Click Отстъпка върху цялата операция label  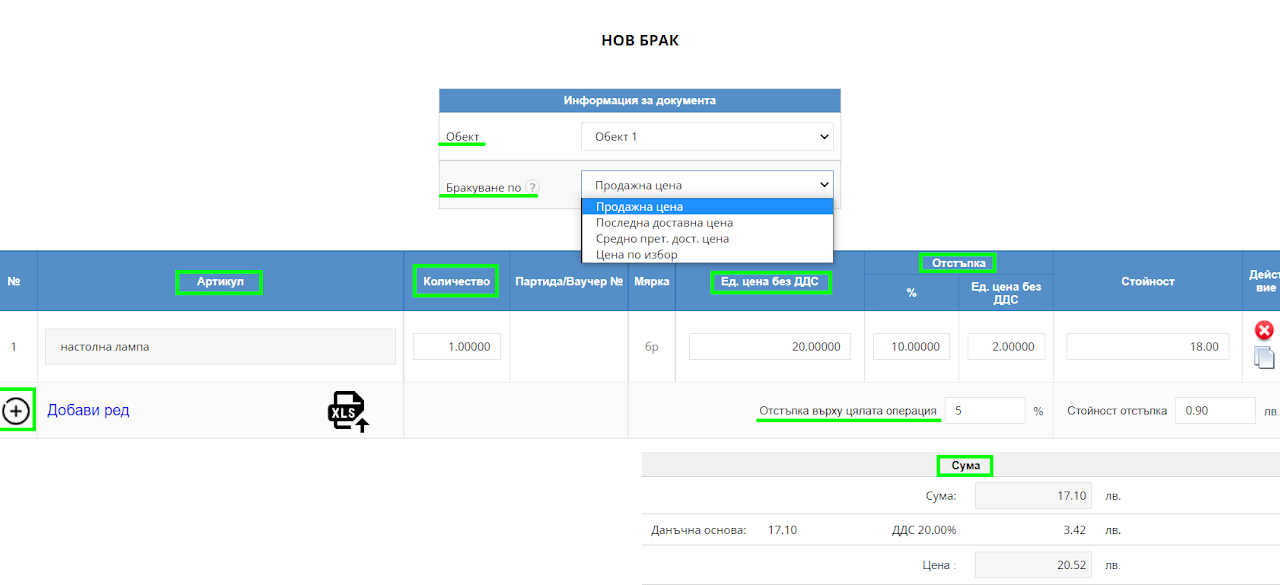coord(848,411)
